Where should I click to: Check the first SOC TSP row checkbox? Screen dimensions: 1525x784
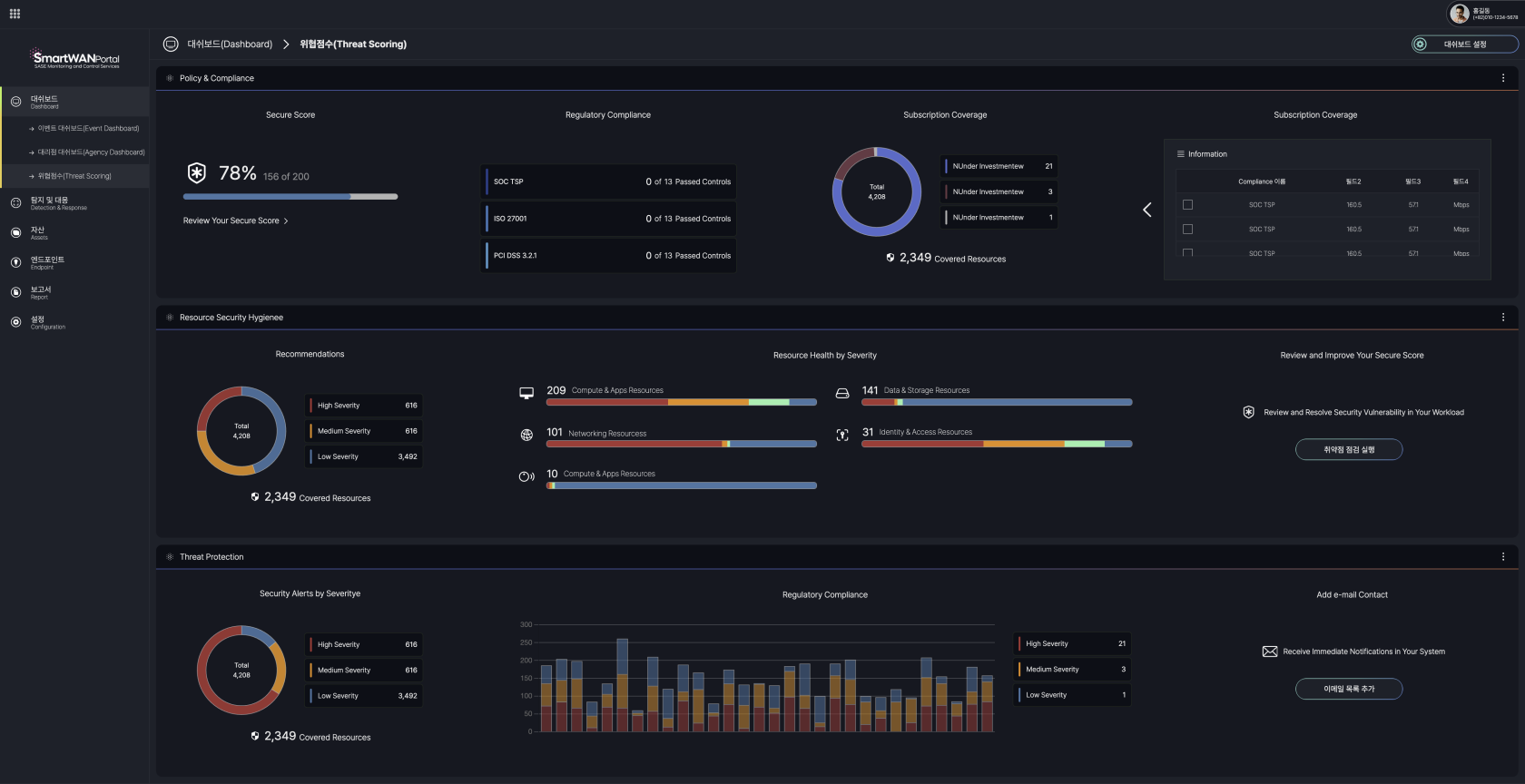[1187, 205]
